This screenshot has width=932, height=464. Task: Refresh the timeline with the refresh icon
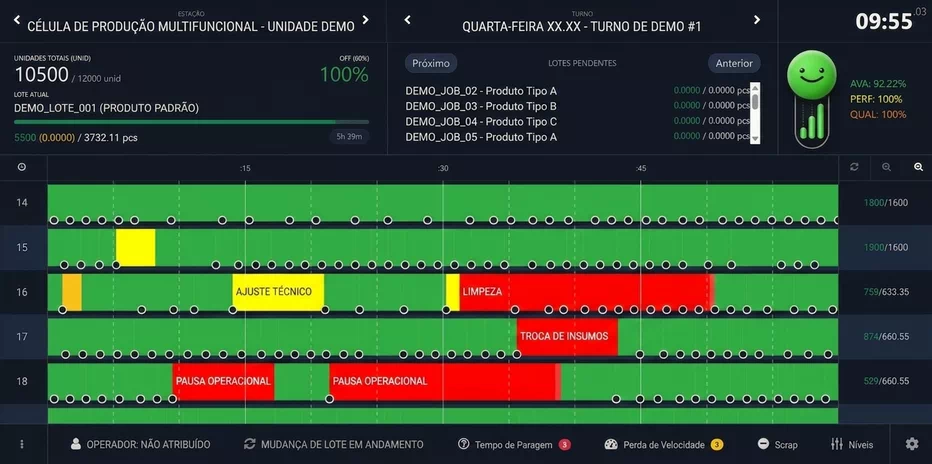coord(854,168)
